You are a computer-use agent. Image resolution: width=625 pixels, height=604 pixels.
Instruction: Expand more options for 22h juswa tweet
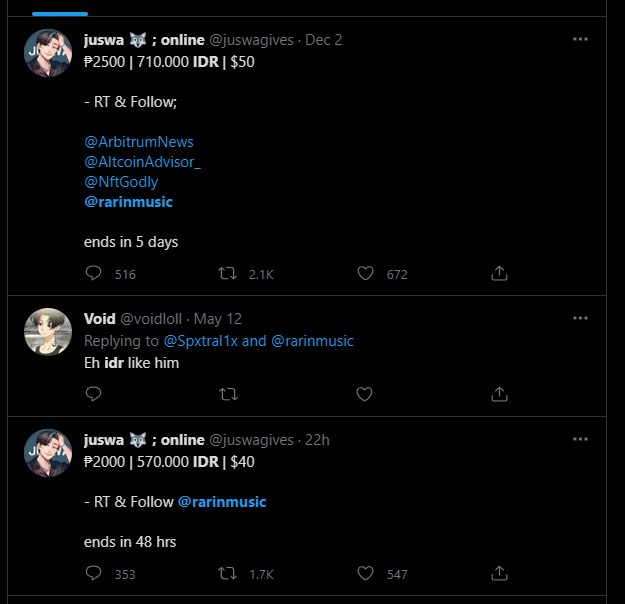click(x=580, y=439)
